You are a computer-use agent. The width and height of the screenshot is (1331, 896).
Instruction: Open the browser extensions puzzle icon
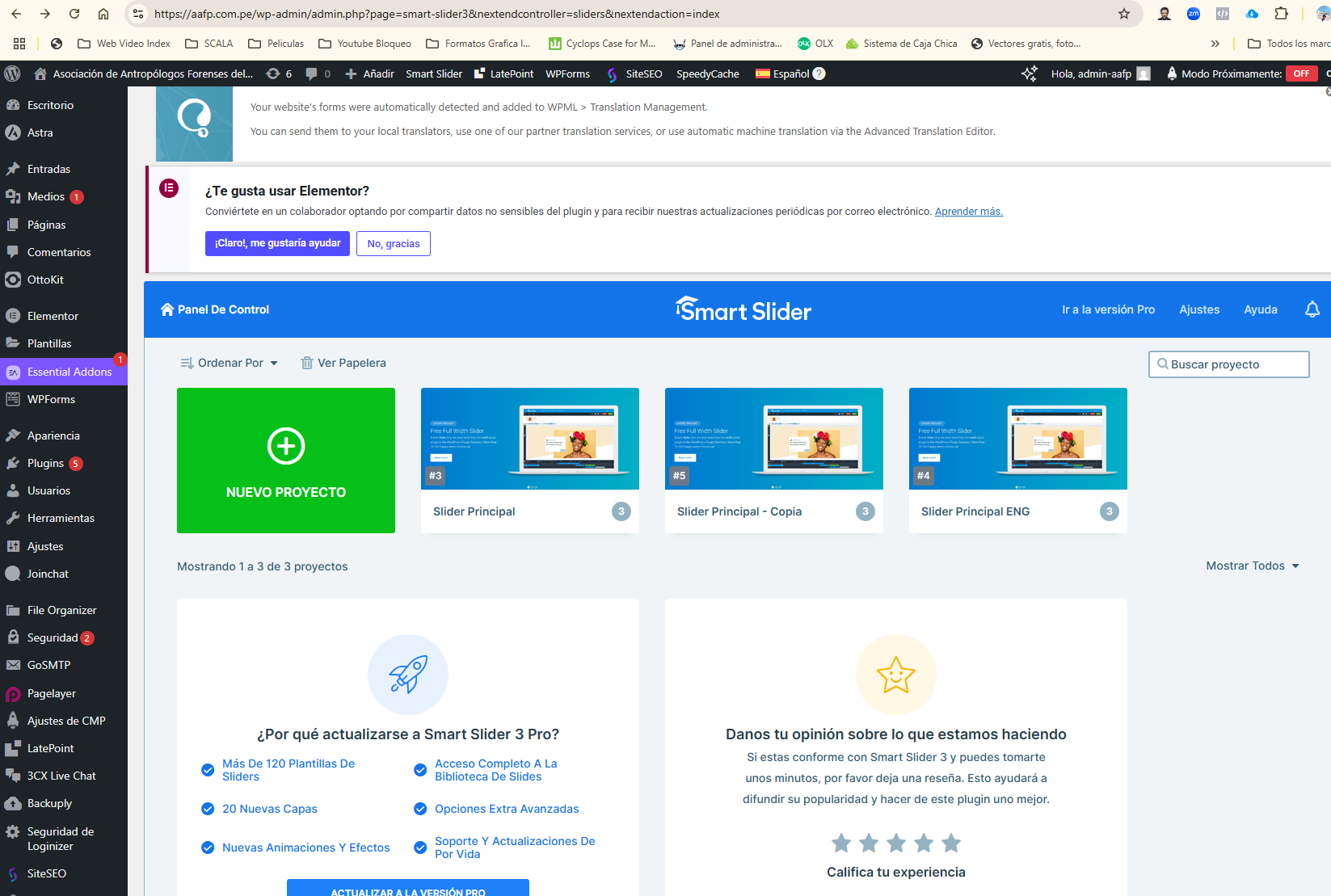1281,14
